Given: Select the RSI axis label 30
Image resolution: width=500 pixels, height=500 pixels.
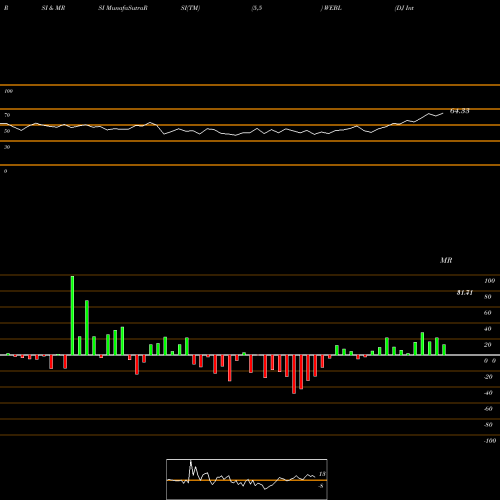Looking at the screenshot, I should [7, 147].
